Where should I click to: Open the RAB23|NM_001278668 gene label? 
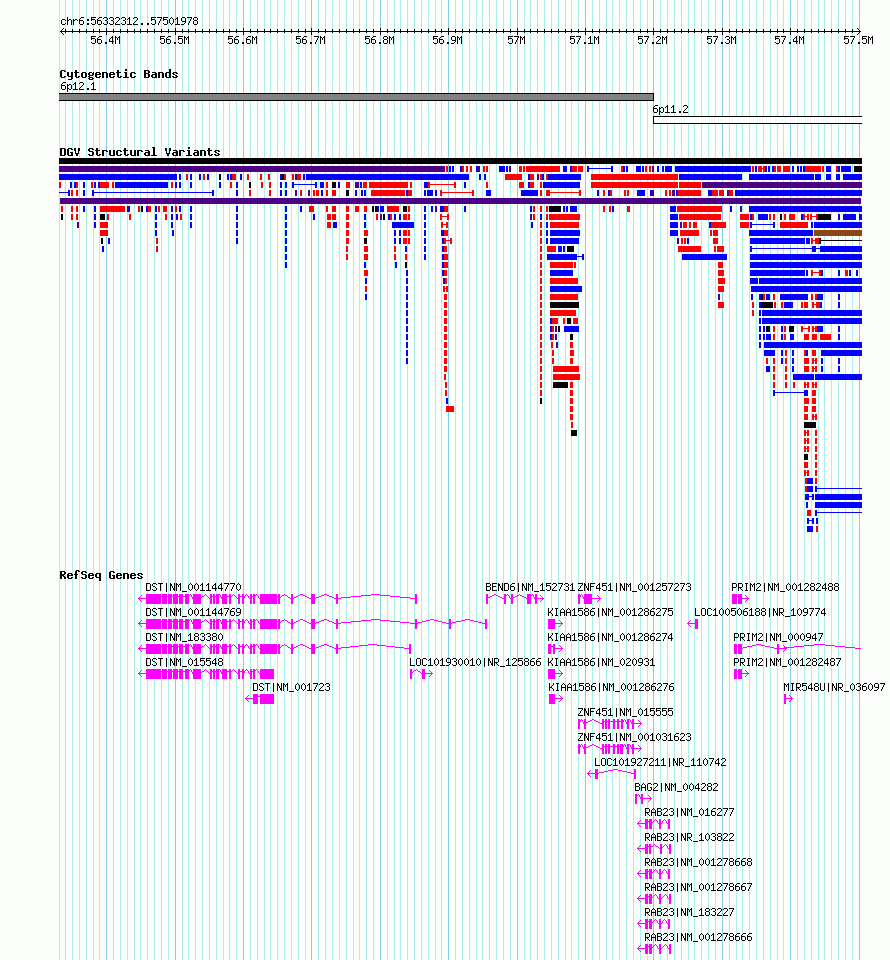point(698,863)
